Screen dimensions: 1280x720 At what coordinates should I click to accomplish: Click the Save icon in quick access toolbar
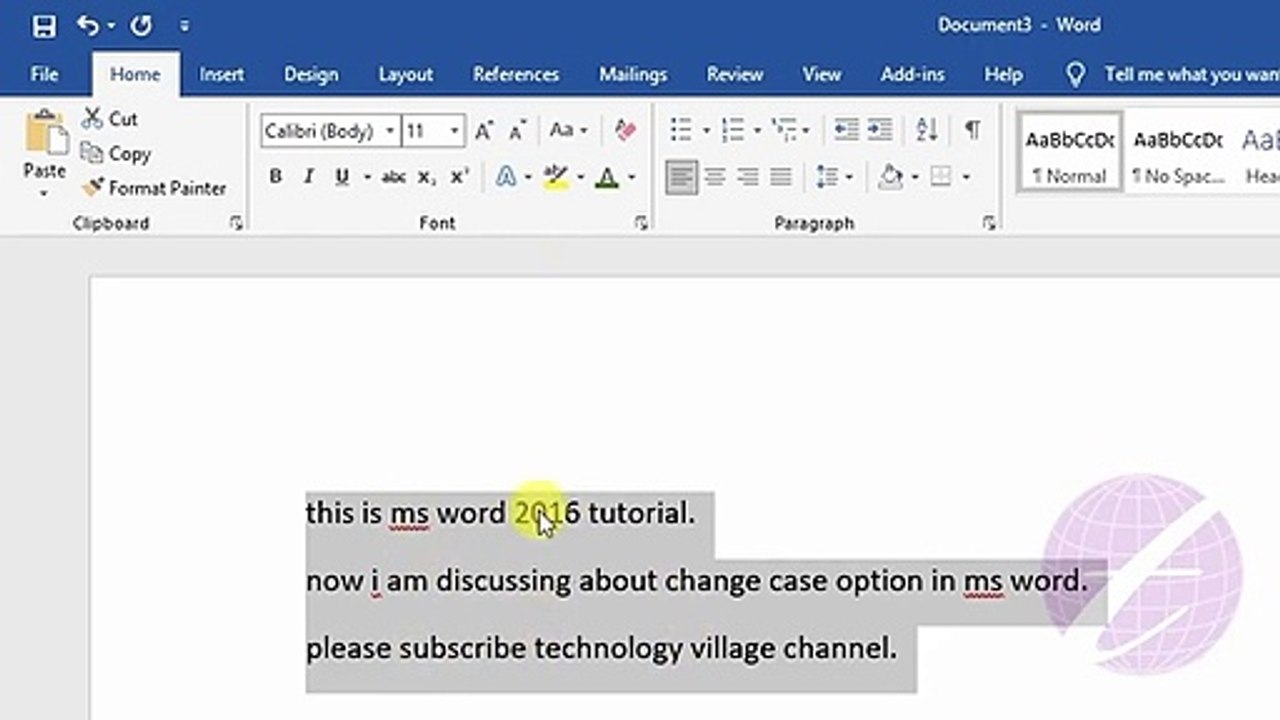[x=44, y=26]
